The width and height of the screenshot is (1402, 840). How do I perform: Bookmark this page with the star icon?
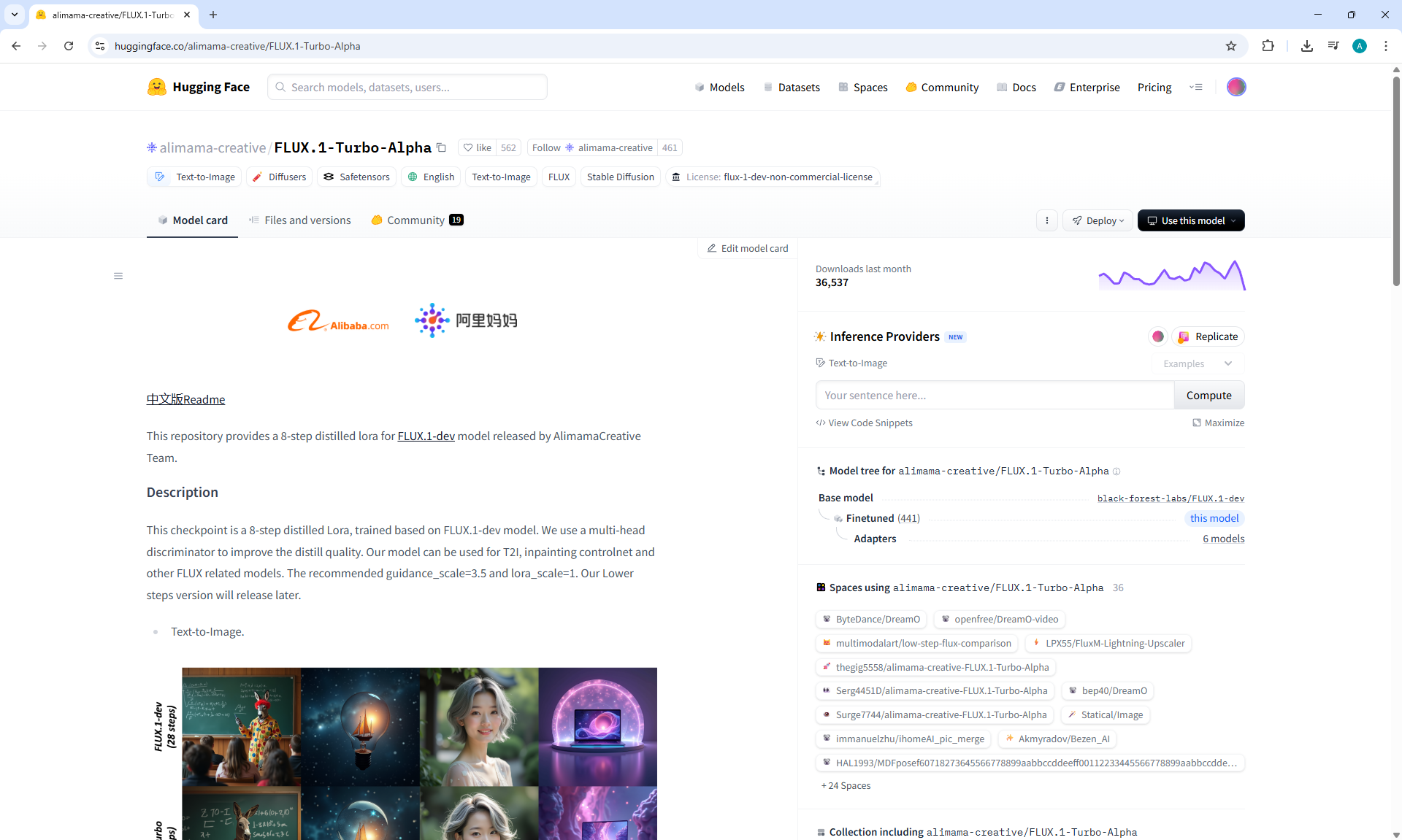1231,46
